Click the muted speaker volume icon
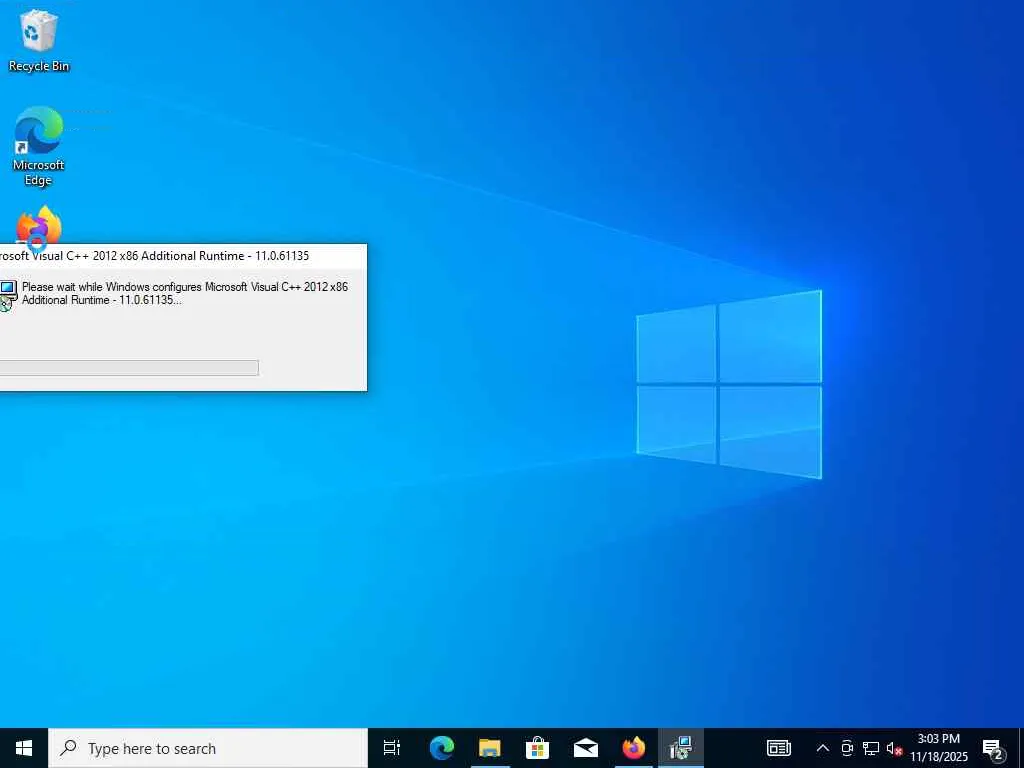Viewport: 1024px width, 768px height. point(894,749)
